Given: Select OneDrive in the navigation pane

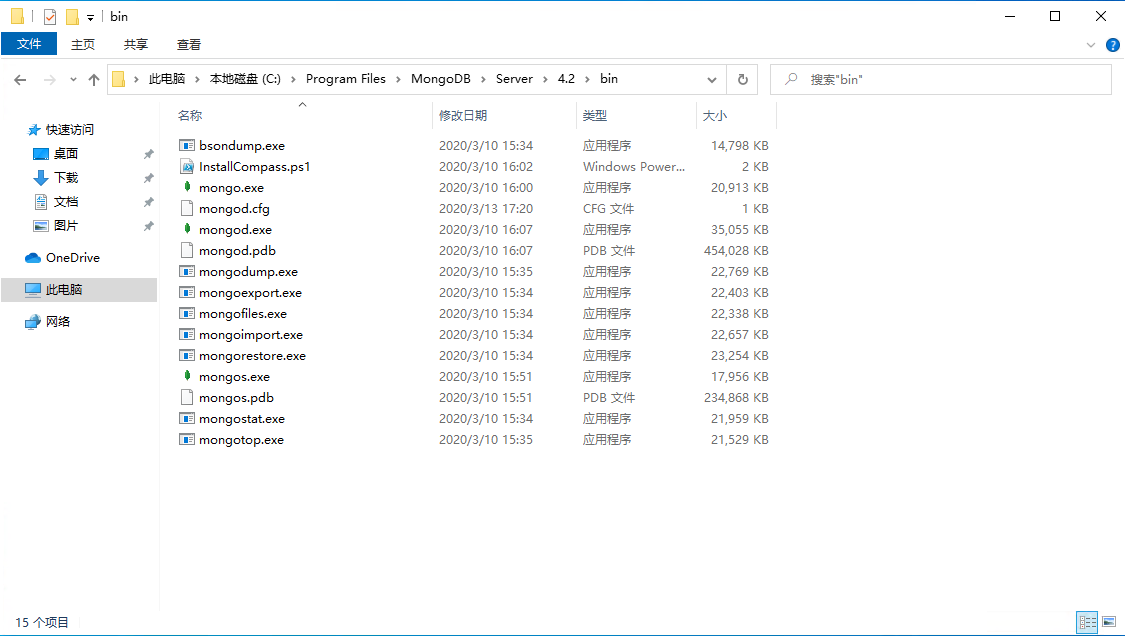Looking at the screenshot, I should click(x=72, y=258).
